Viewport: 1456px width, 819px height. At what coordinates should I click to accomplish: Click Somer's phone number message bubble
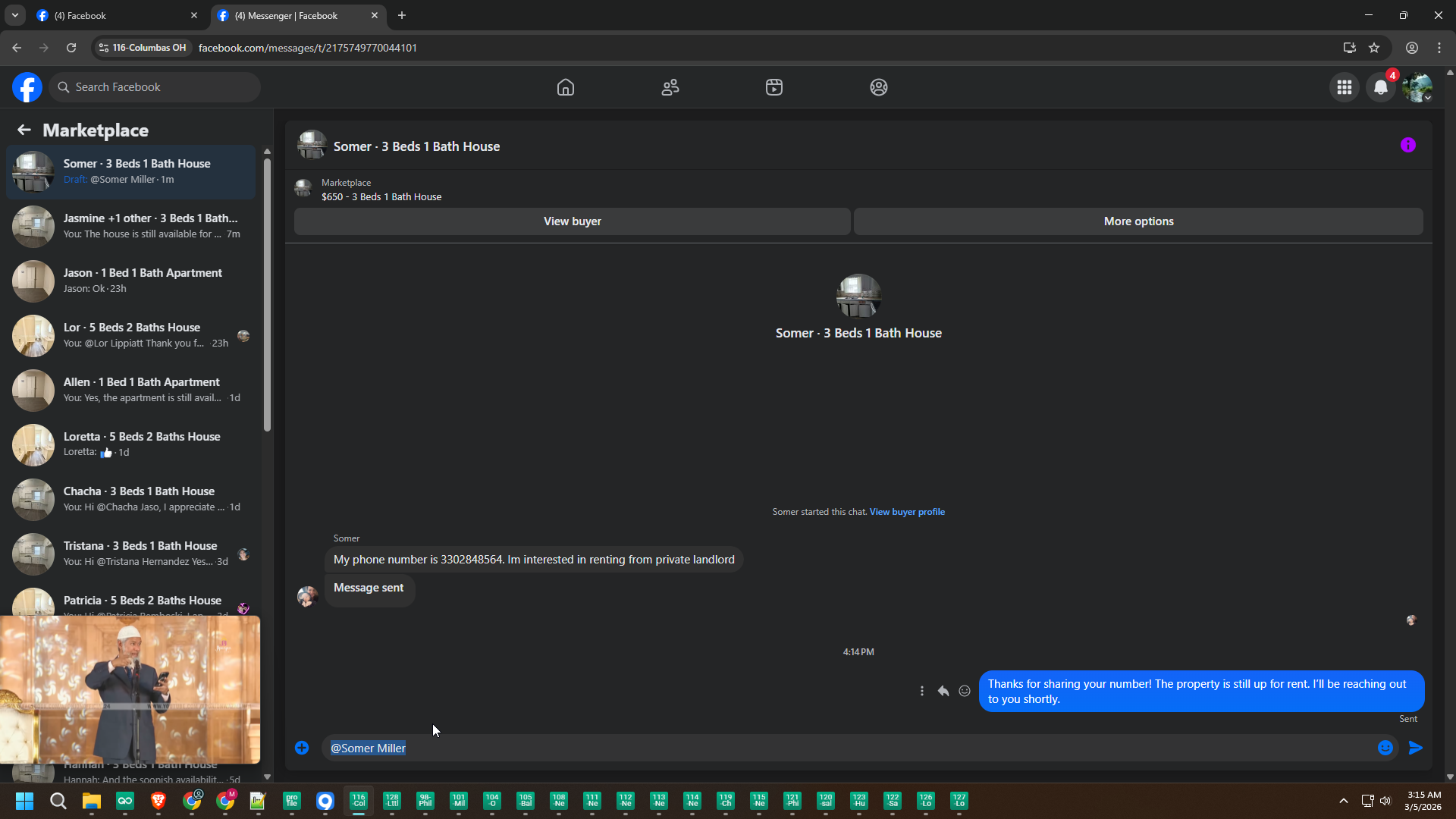[x=534, y=560]
